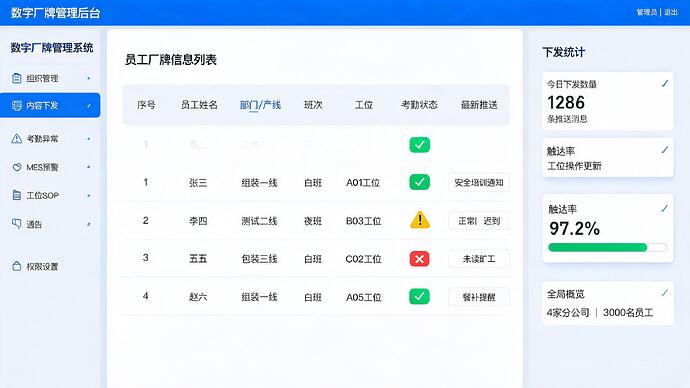Click the 工位SOP document icon
Viewport: 690px width, 388px height.
(16, 195)
